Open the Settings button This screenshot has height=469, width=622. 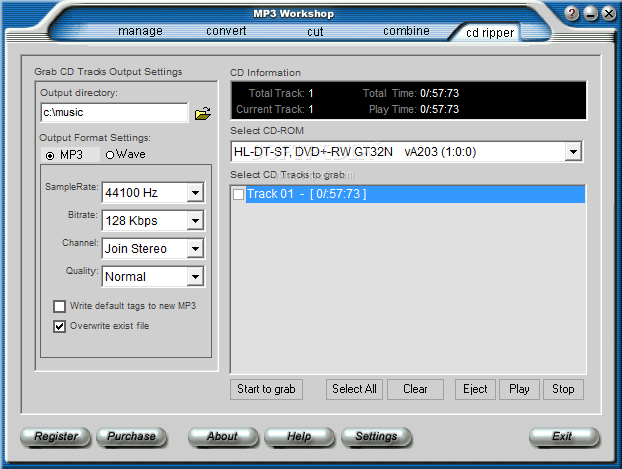376,437
